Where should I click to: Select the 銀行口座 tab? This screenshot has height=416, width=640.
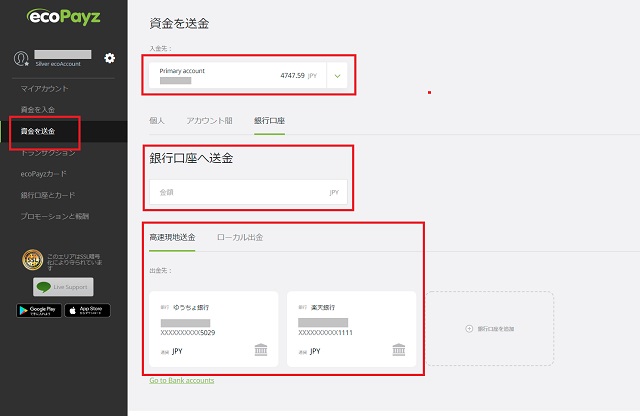(x=269, y=121)
